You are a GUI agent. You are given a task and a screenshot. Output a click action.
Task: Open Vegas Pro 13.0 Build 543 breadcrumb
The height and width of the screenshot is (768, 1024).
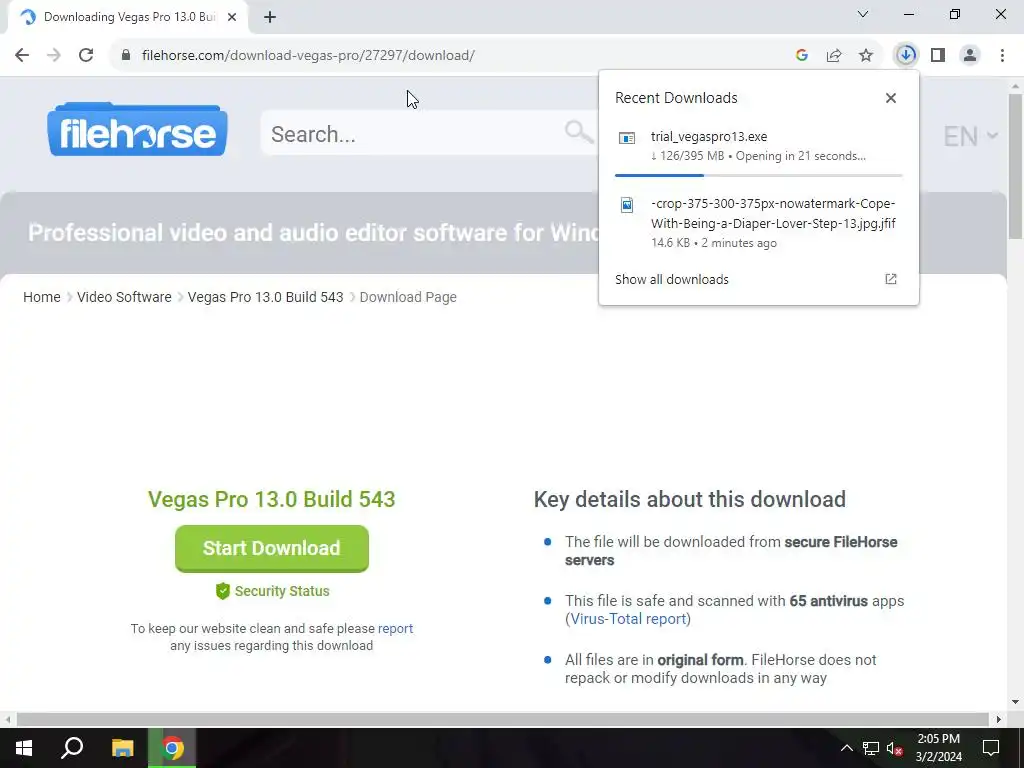(265, 297)
